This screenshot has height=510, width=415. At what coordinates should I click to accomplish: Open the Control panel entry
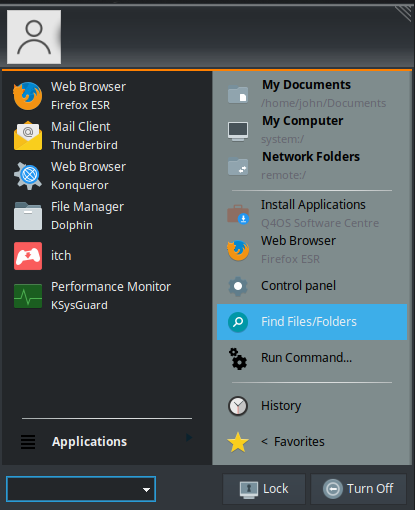tap(312, 286)
